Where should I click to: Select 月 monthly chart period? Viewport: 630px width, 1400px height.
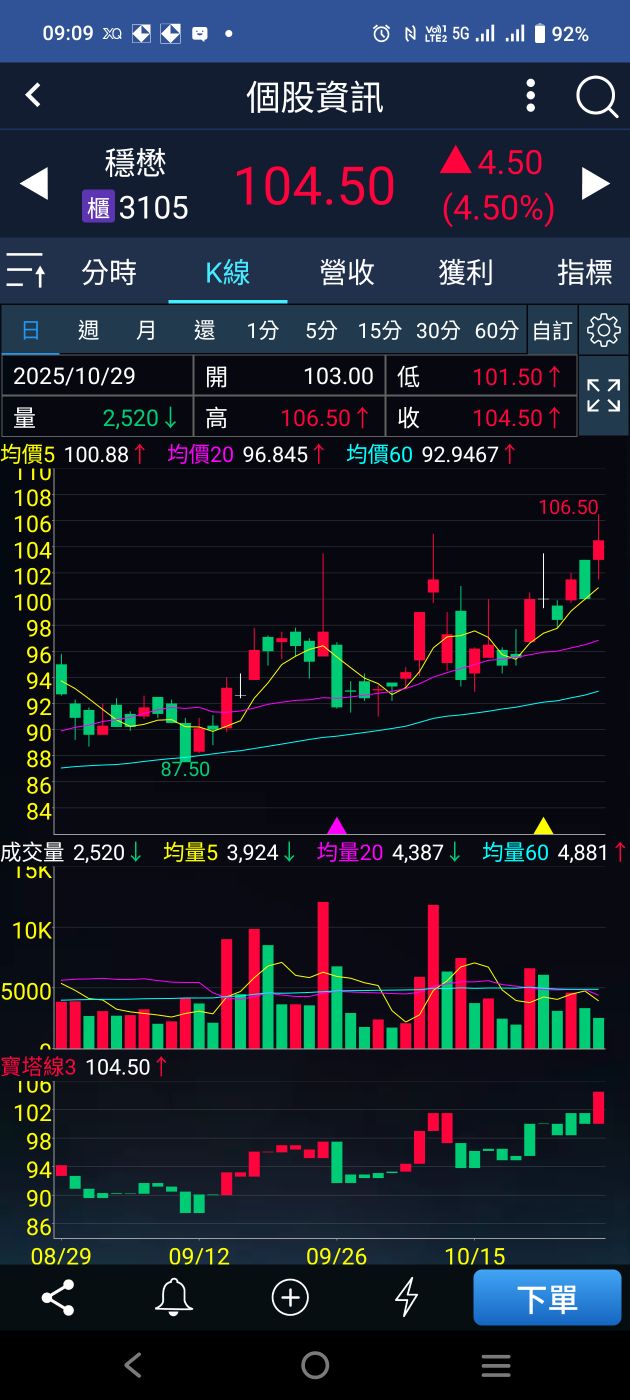146,331
